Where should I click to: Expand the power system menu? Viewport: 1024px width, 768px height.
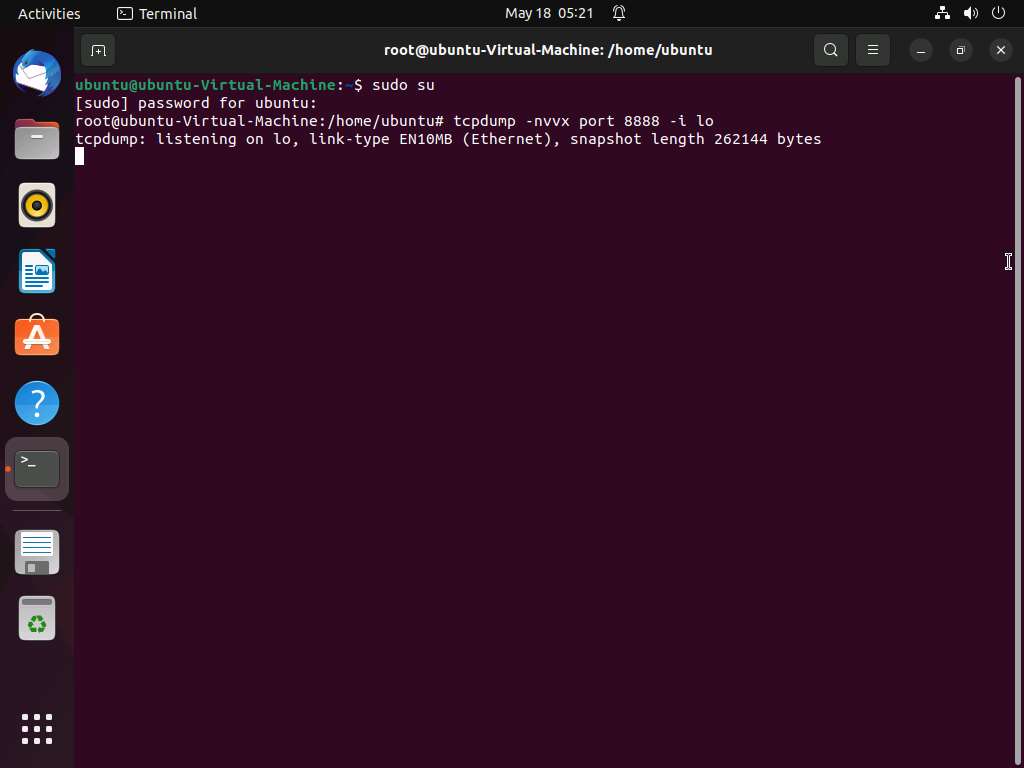pyautogui.click(x=998, y=13)
